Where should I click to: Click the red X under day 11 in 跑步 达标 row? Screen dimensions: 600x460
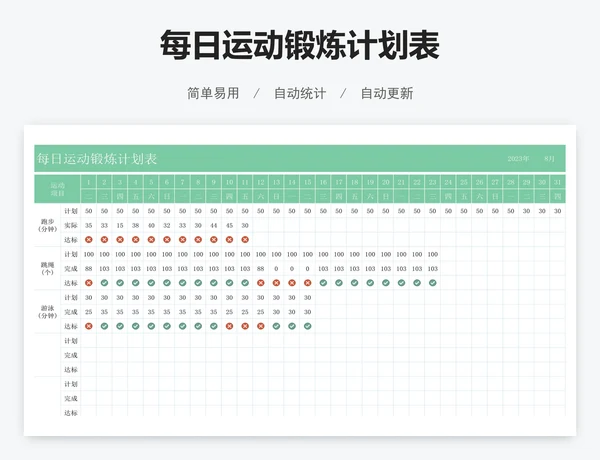pyautogui.click(x=245, y=240)
